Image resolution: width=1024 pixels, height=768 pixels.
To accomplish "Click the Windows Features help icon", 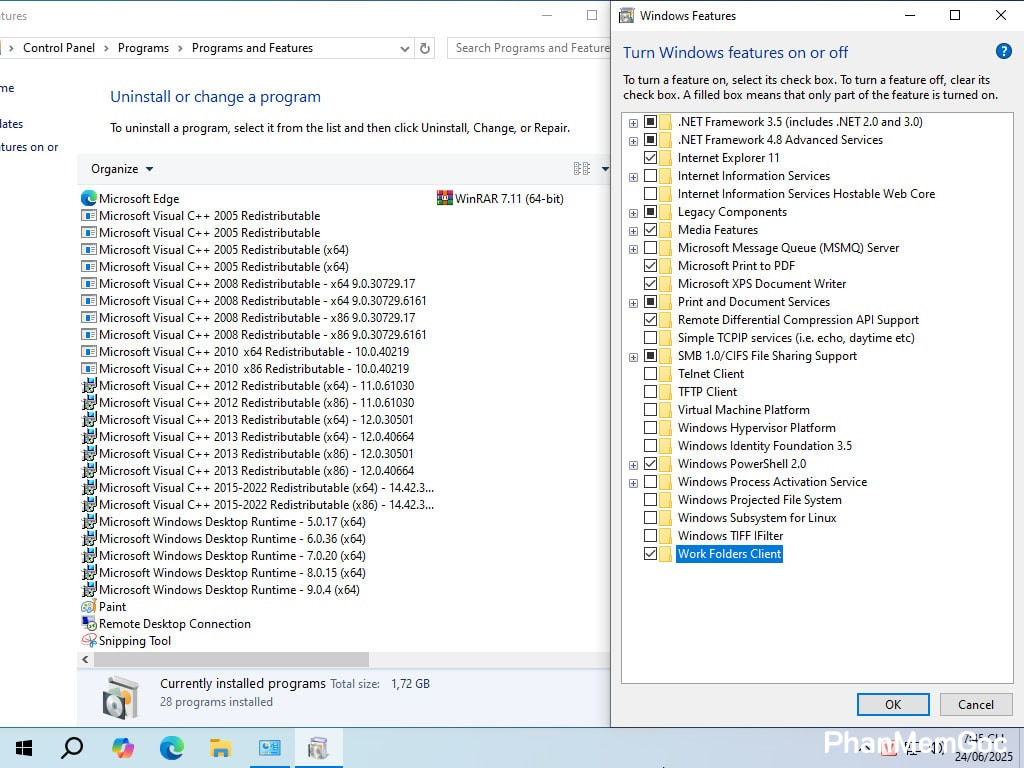I will 1003,52.
